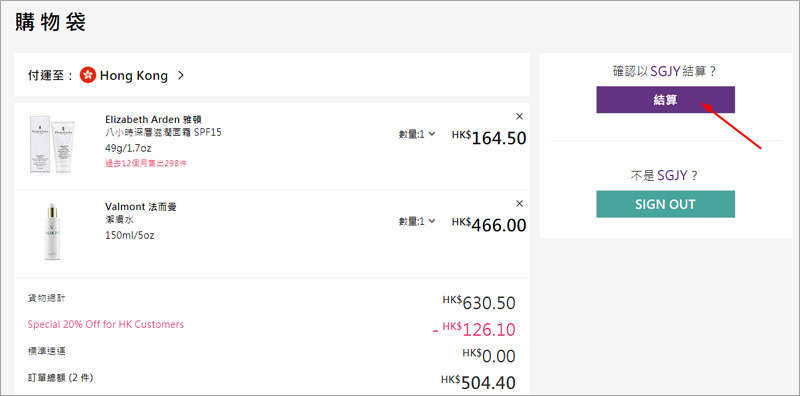Click the order total HK$504.40 amount
Screen dimensions: 800x396
click(x=479, y=382)
